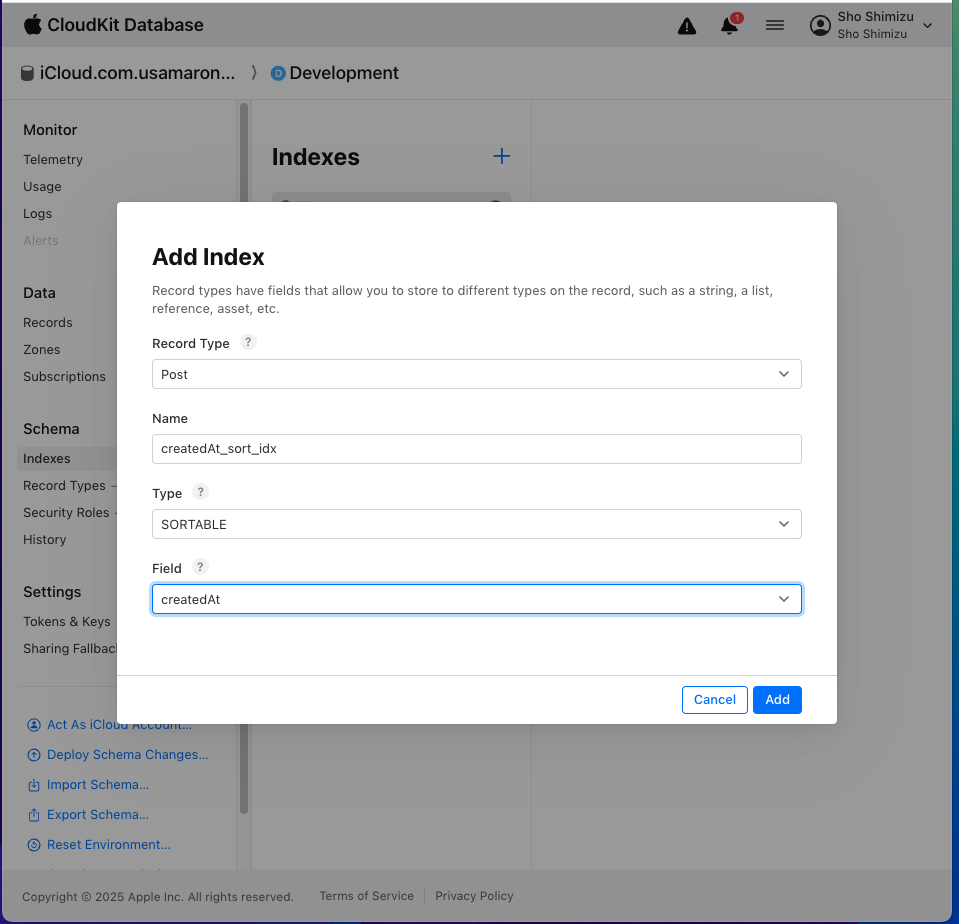Screen dimensions: 959x924
Task: Select Records under Data in sidebar
Action: (48, 323)
